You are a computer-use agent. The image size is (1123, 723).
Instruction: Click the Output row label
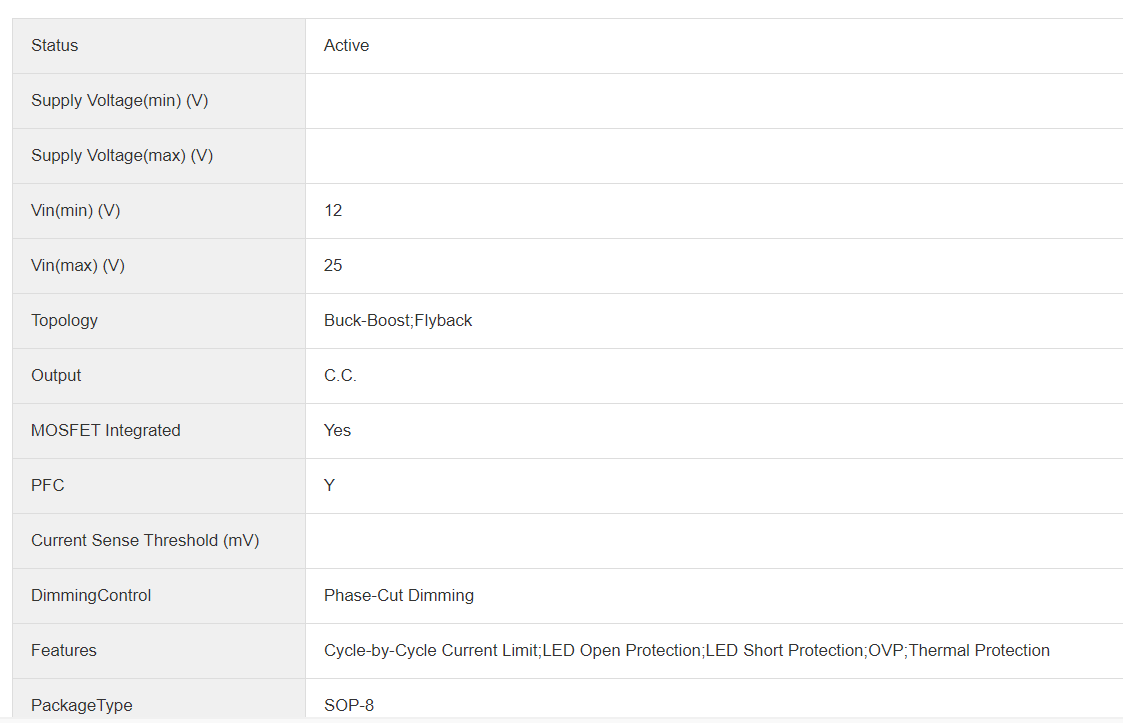pyautogui.click(x=56, y=376)
